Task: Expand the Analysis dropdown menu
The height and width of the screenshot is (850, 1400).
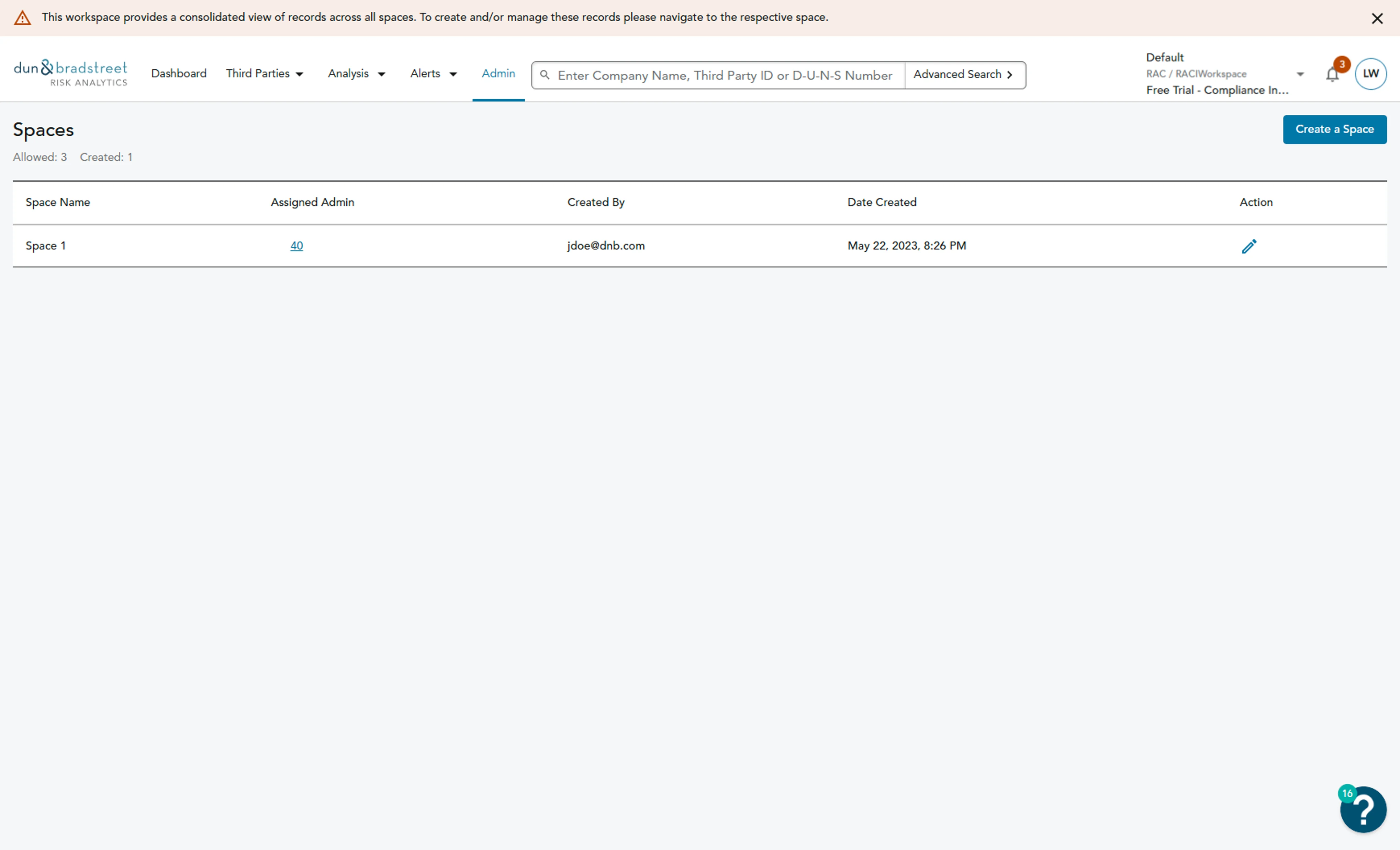Action: tap(356, 74)
